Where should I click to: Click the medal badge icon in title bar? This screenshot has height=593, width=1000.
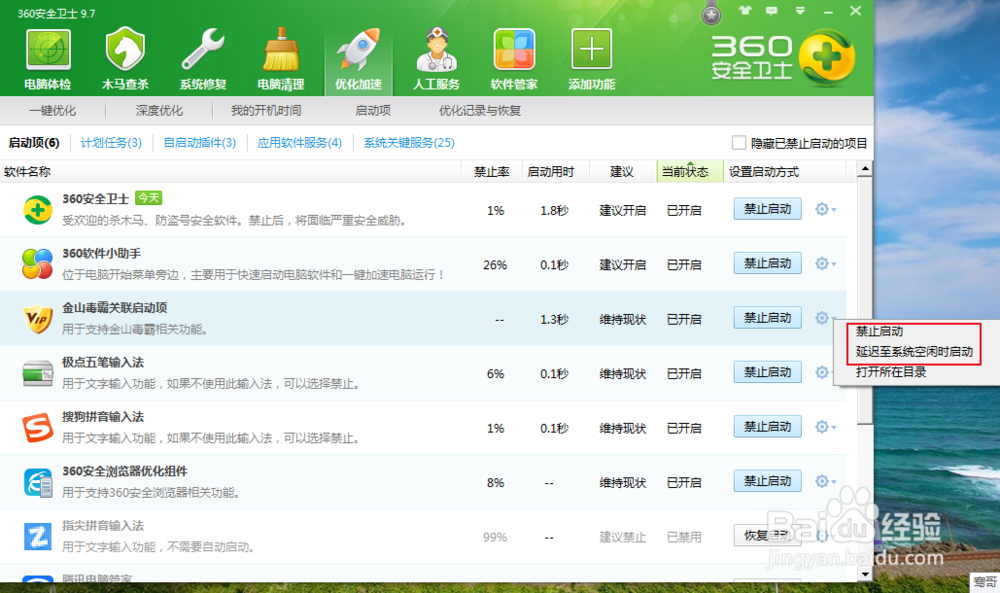click(711, 13)
